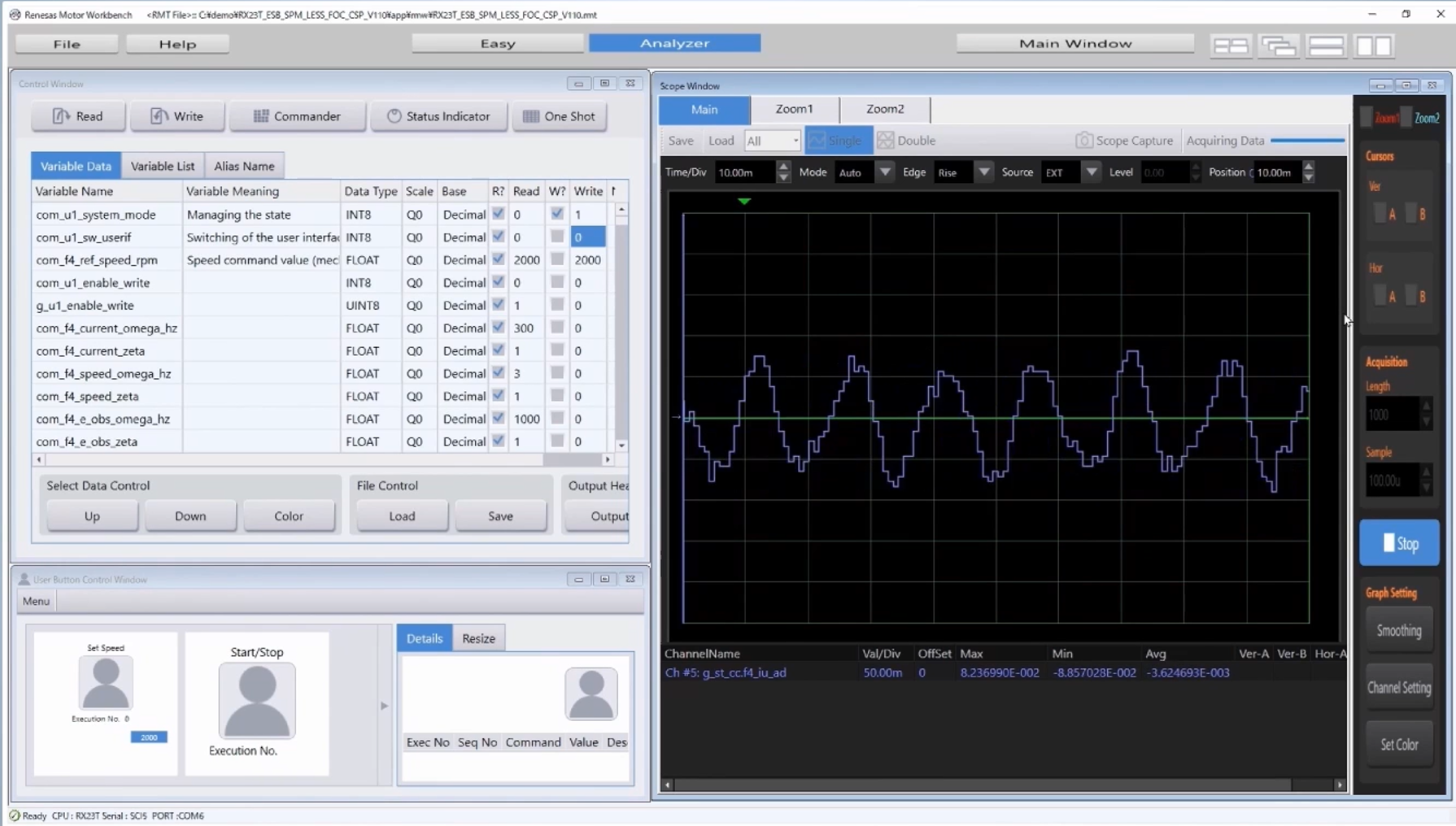
Task: Select the horizontal split layout icon
Action: pyautogui.click(x=1326, y=46)
